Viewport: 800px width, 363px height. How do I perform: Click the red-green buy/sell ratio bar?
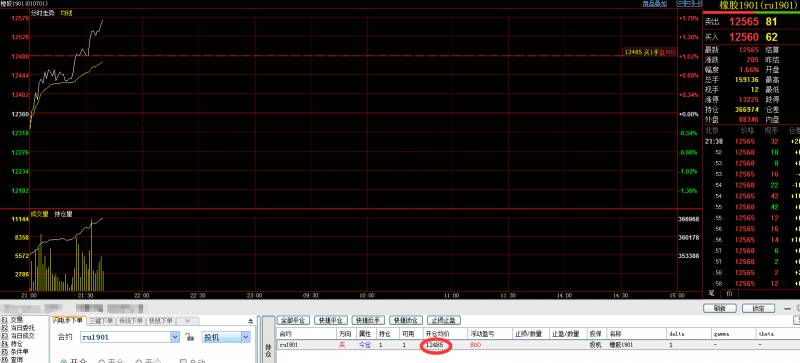(x=751, y=12)
